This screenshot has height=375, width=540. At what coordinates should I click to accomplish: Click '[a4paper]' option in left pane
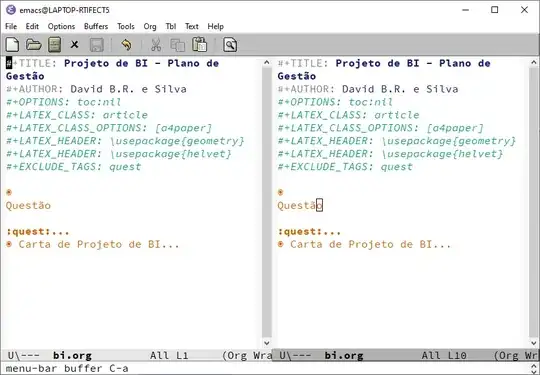pos(183,128)
